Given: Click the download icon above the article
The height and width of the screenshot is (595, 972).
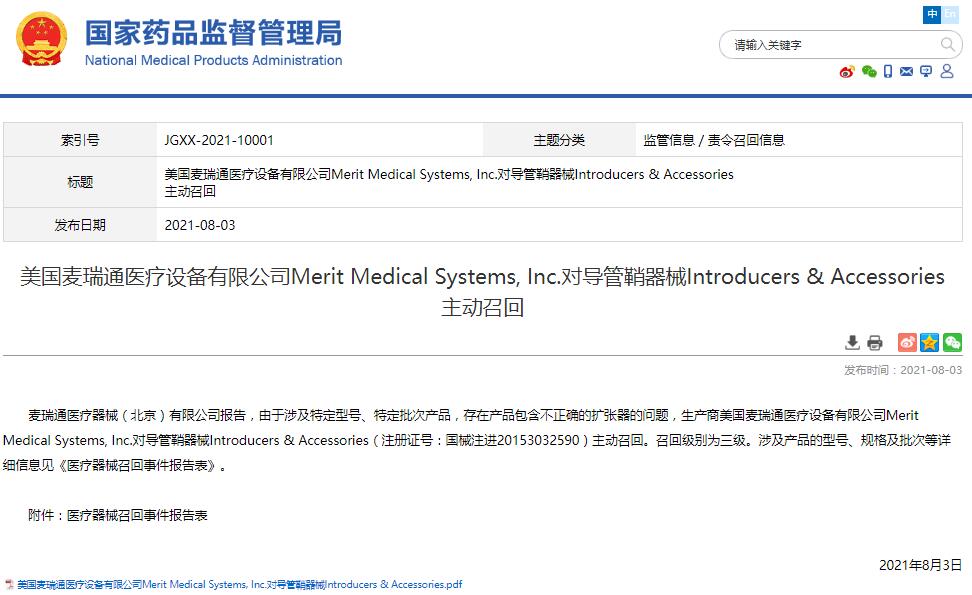Looking at the screenshot, I should tap(853, 342).
